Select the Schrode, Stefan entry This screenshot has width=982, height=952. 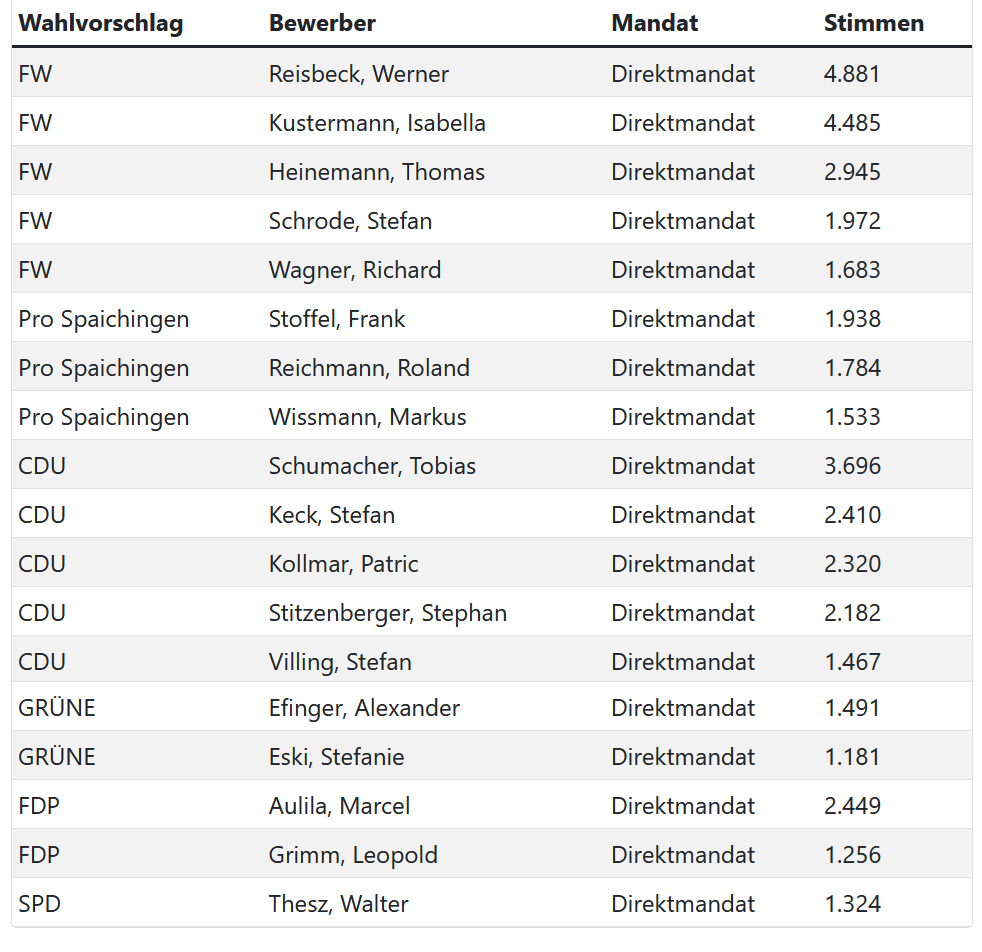[350, 220]
